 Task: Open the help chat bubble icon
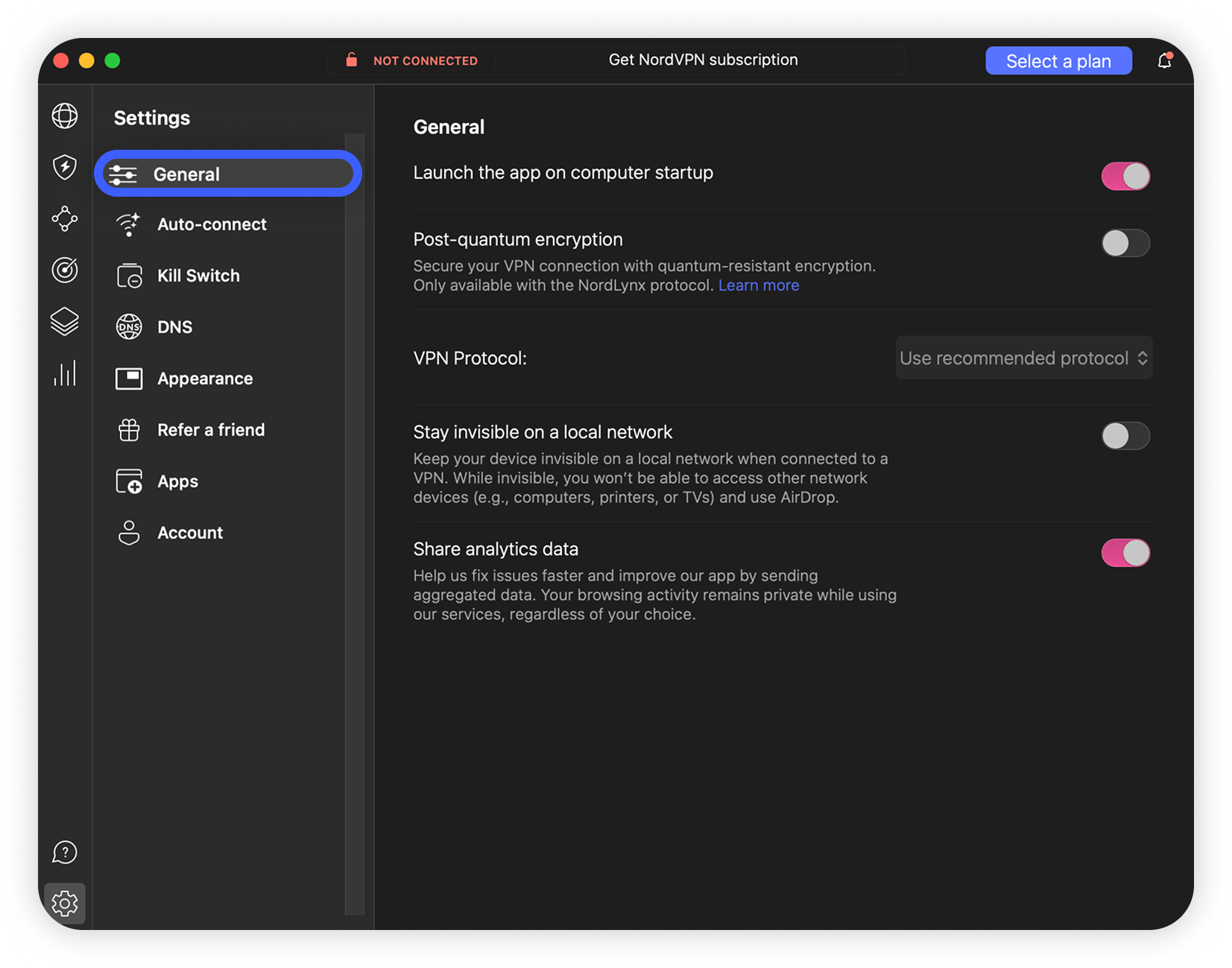click(x=65, y=852)
